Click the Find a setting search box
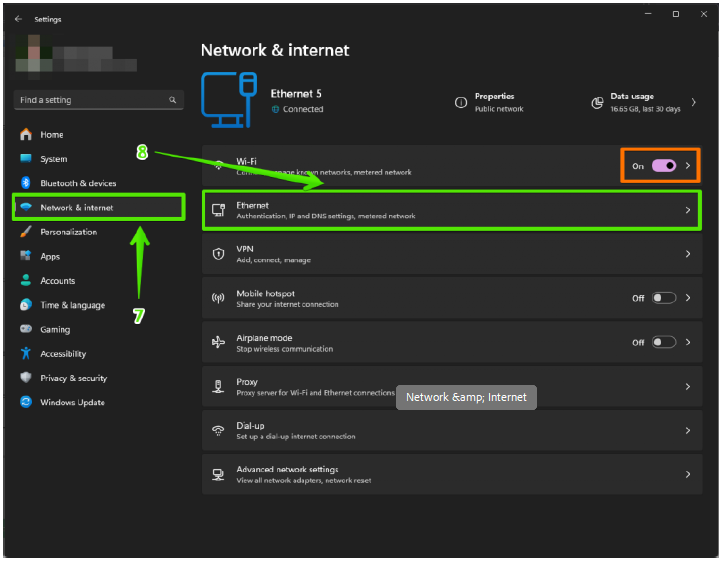Screen dimensions: 721x562 [90, 100]
